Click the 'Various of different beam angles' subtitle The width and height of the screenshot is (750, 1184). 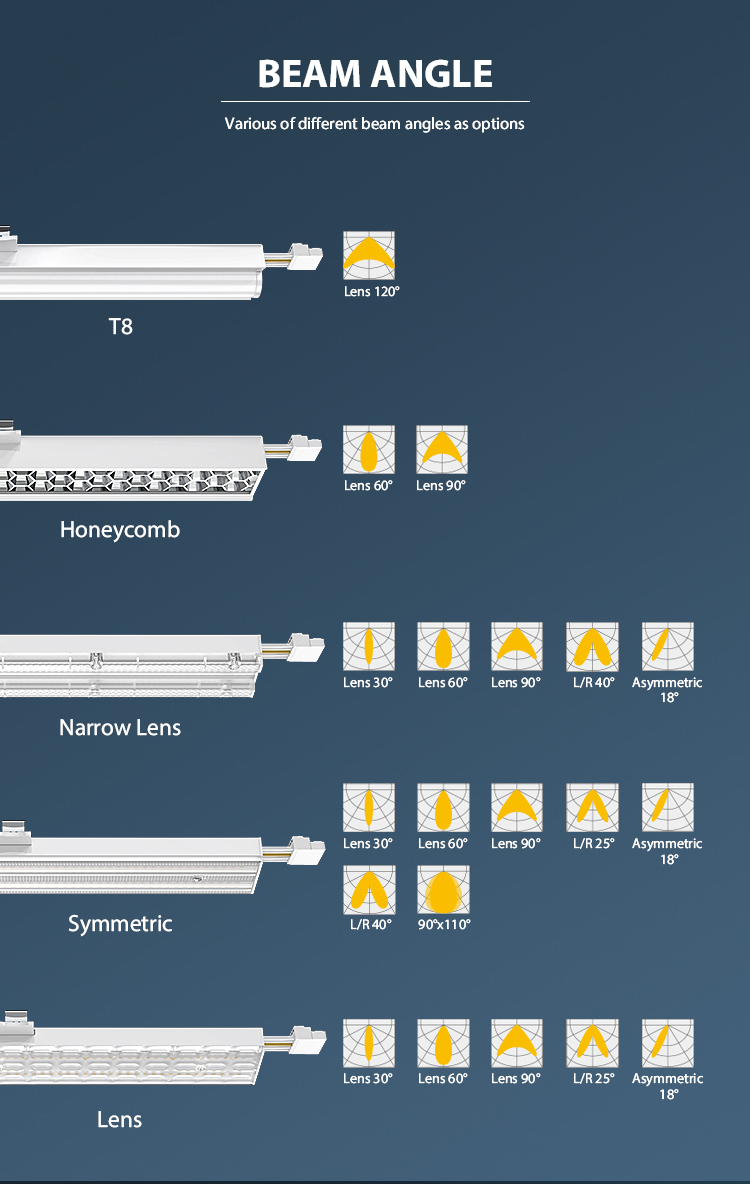[x=375, y=124]
